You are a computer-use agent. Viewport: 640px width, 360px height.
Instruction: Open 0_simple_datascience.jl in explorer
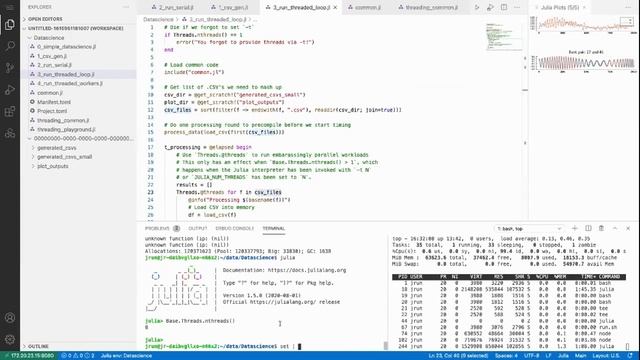click(x=78, y=47)
